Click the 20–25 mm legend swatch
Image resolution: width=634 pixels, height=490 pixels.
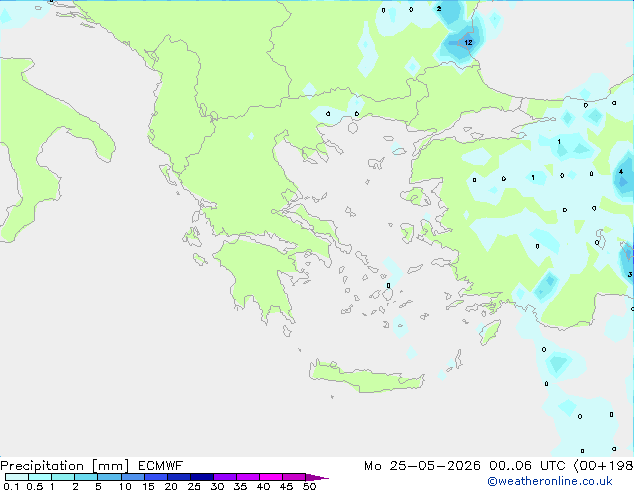178,477
